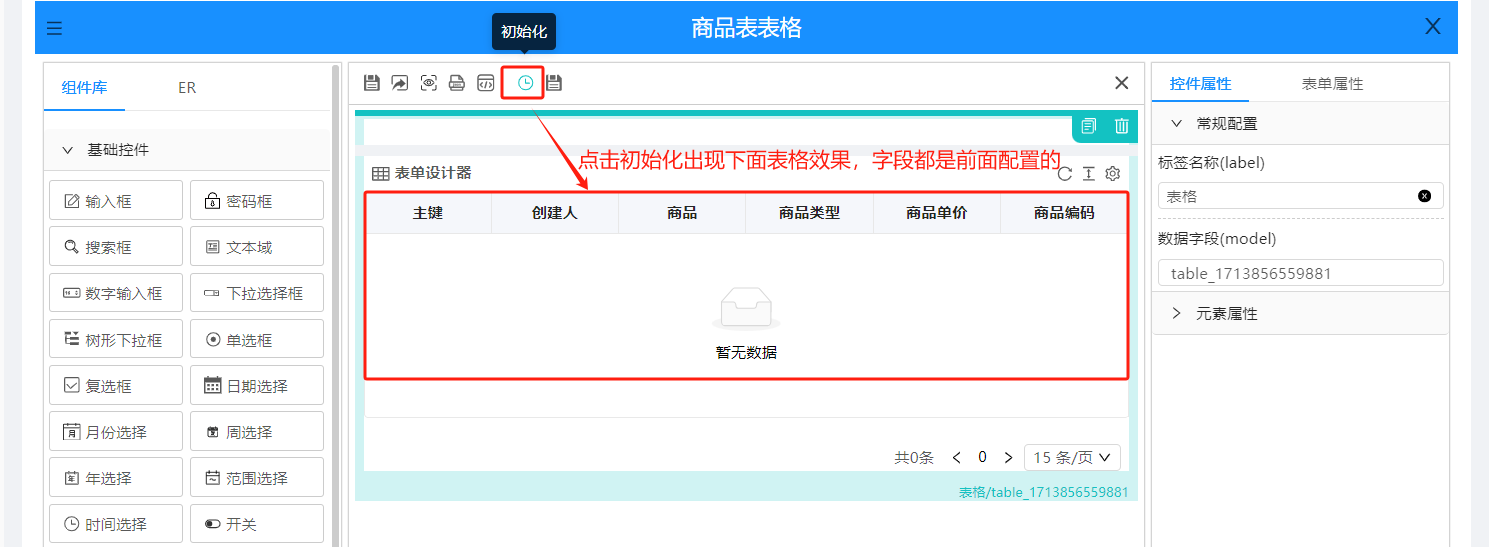Open preview with the eye icon

(429, 83)
